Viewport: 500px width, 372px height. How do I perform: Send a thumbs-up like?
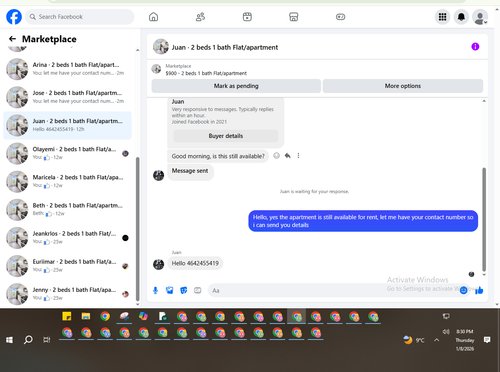click(x=479, y=290)
